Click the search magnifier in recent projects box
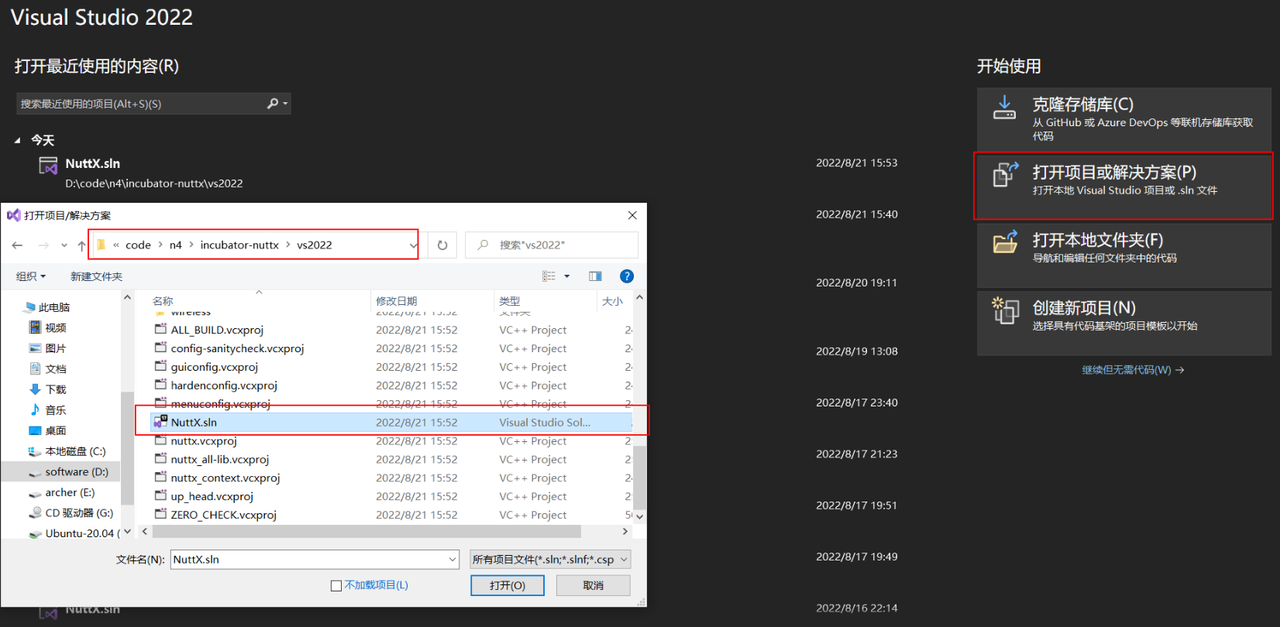 272,103
